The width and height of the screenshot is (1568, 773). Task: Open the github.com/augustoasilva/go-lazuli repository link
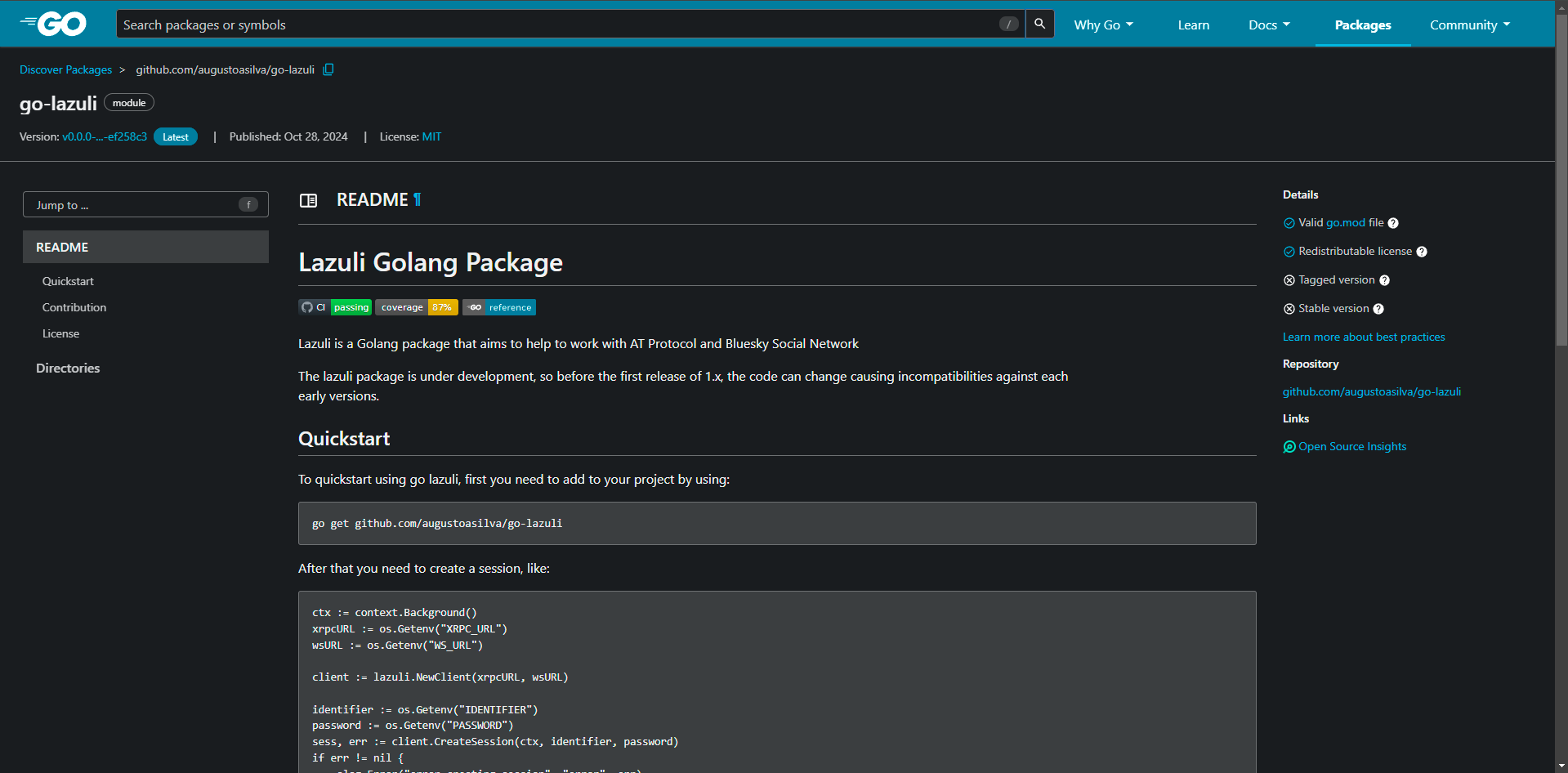click(x=1372, y=392)
